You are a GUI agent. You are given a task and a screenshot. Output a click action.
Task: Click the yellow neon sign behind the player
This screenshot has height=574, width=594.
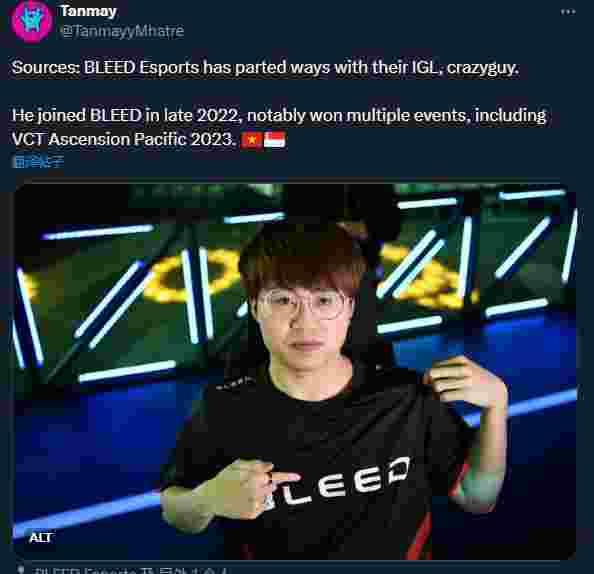189,277
